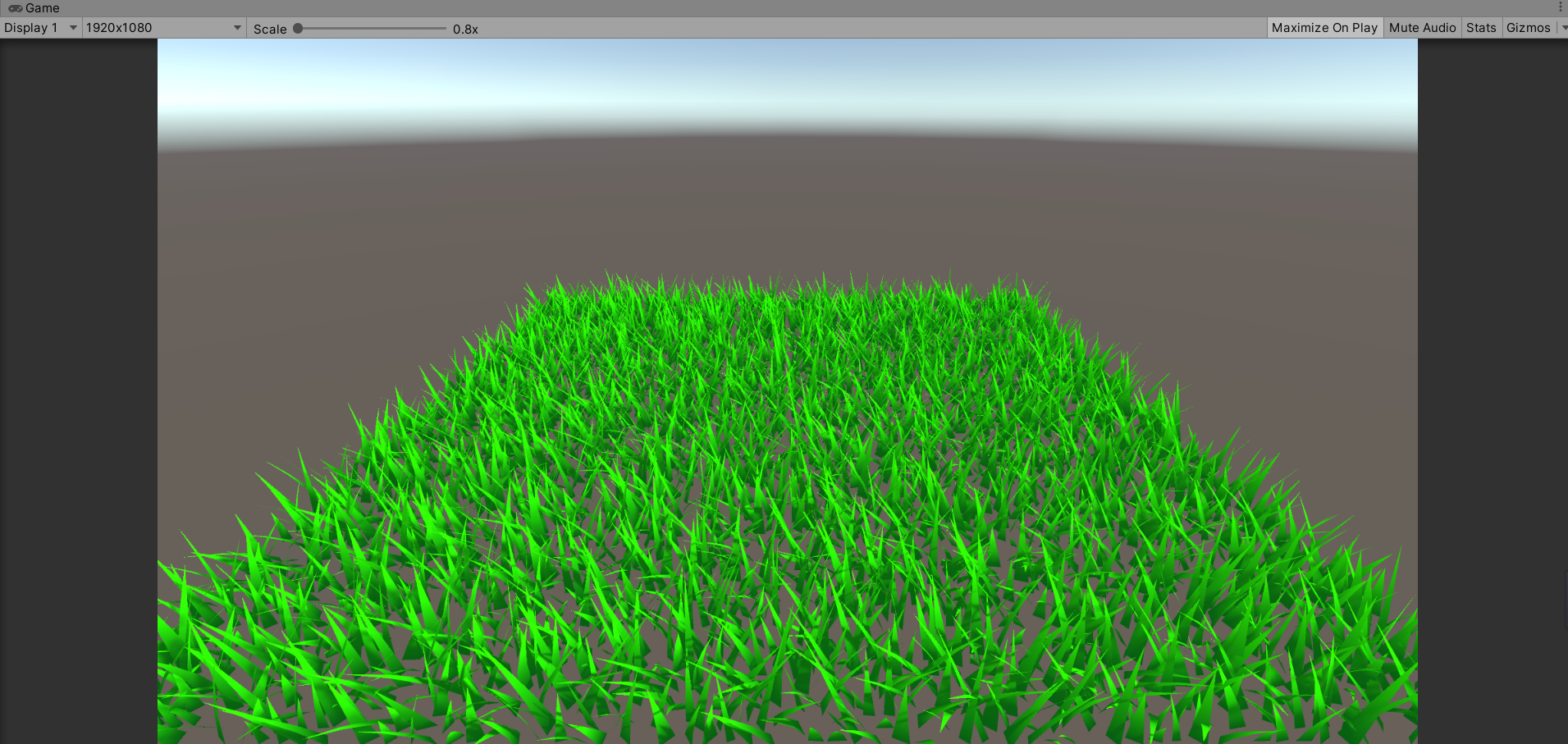Expand the Gizmos dropdown arrow
Screen dimensions: 1568x744
click(1562, 28)
